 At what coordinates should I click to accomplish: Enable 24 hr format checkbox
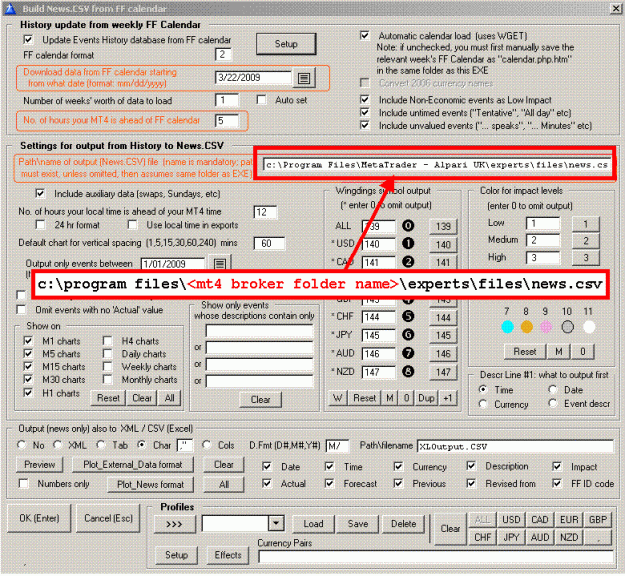pyautogui.click(x=40, y=225)
